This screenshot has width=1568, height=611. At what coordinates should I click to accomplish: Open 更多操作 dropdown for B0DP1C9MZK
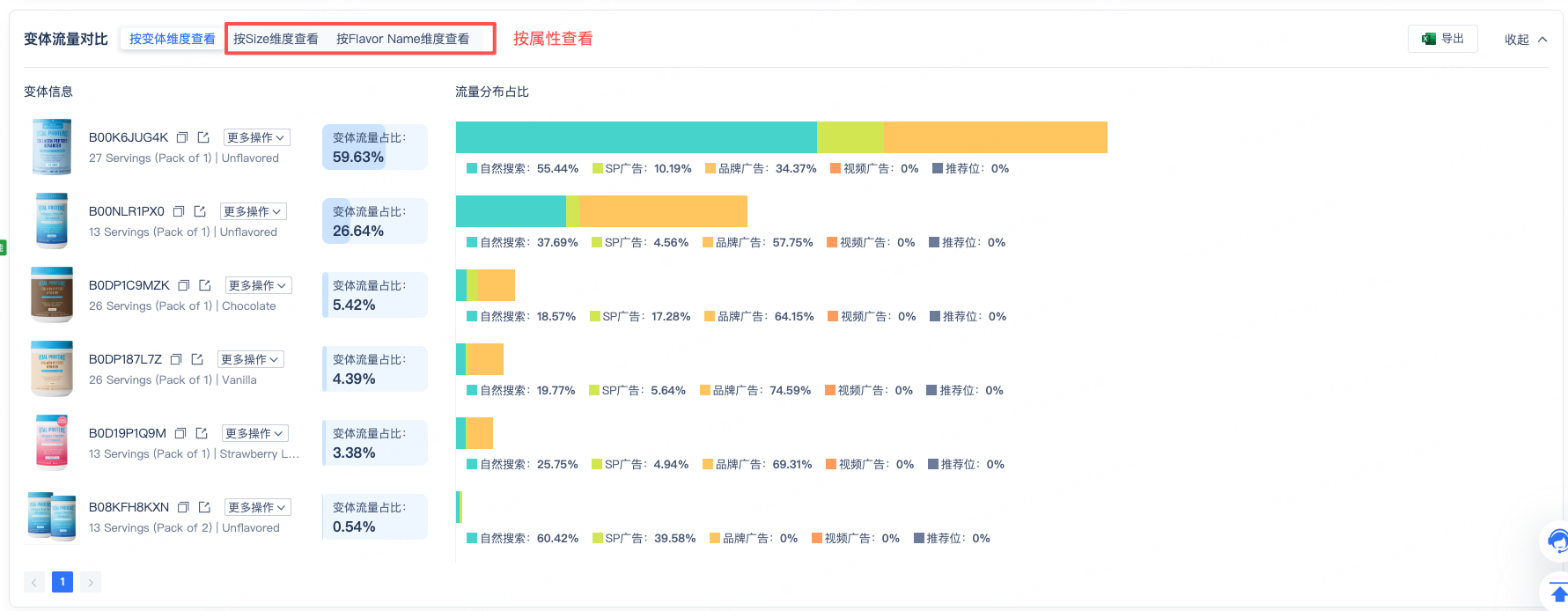258,285
